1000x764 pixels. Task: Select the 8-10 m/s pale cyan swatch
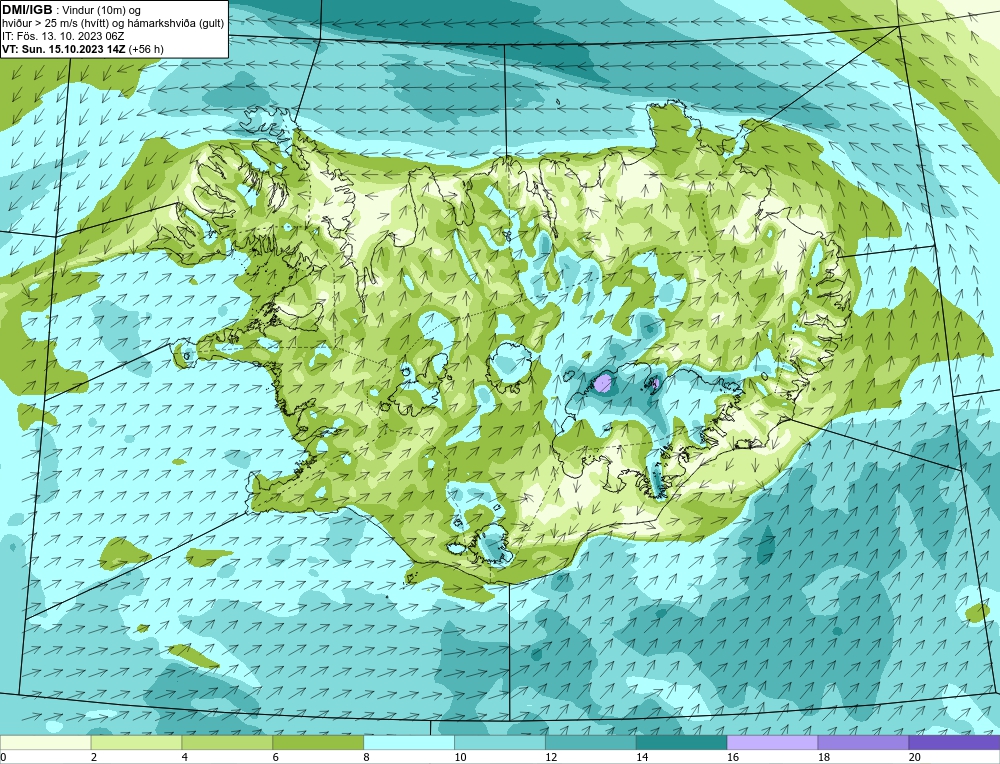coord(409,743)
